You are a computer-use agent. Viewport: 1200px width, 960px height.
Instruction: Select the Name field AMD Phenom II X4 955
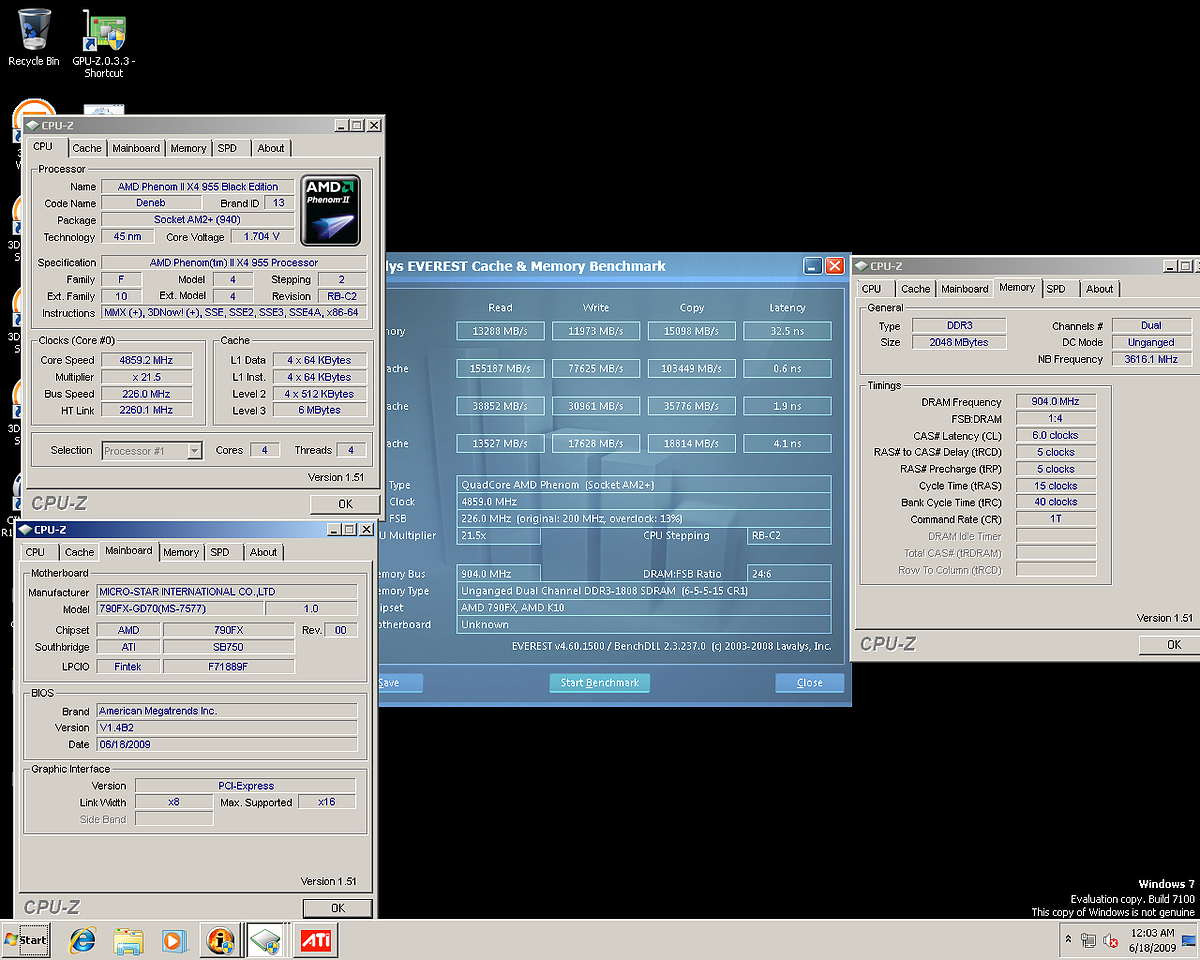point(198,187)
